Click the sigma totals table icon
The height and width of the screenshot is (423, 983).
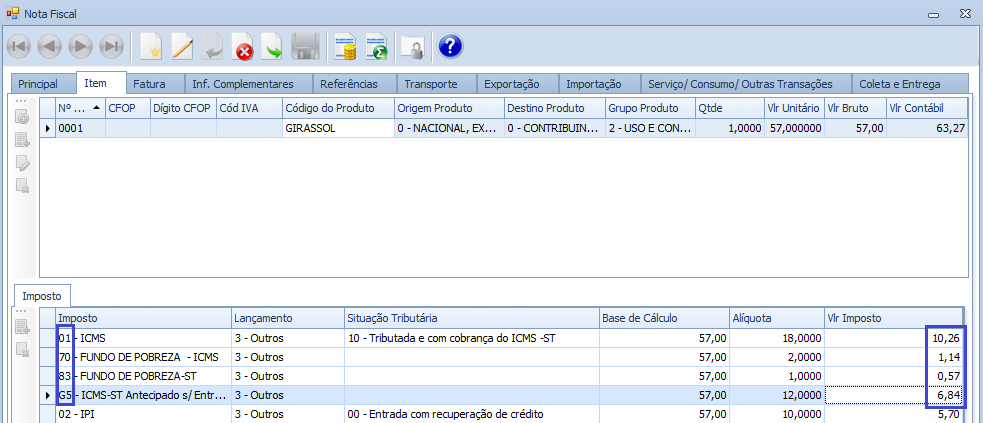coord(377,47)
